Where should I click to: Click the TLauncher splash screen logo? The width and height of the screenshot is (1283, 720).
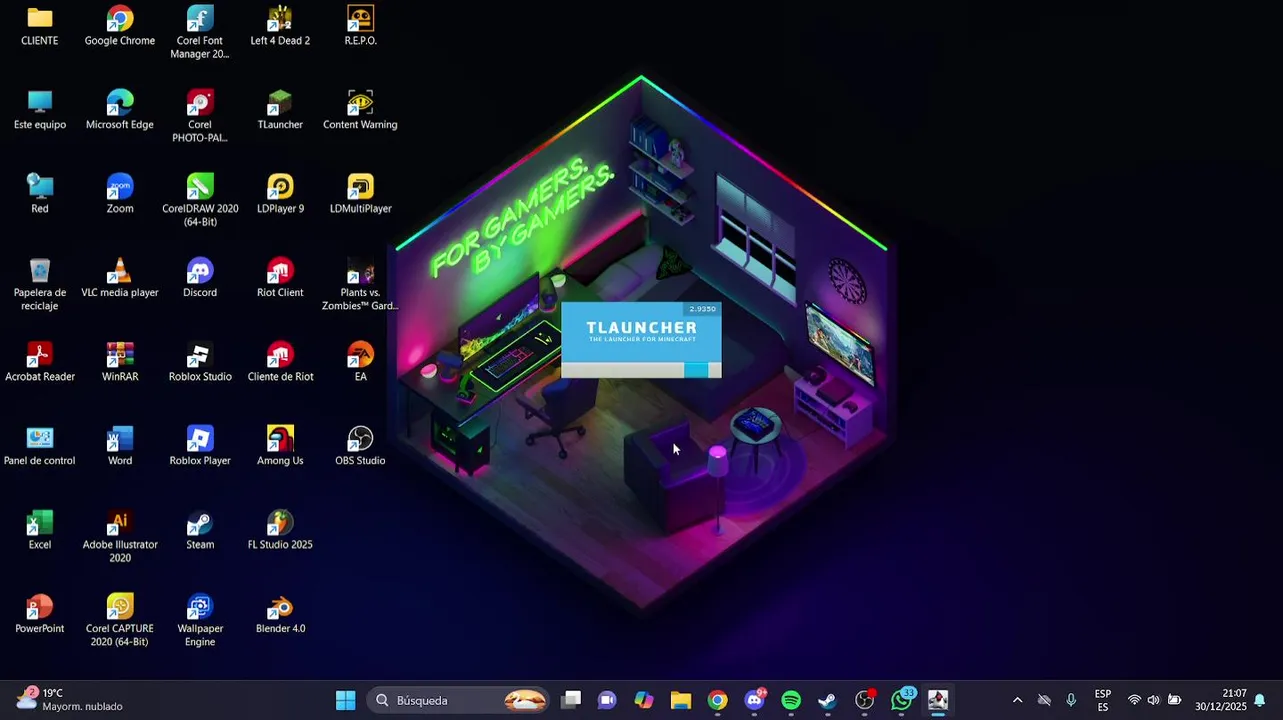point(641,331)
